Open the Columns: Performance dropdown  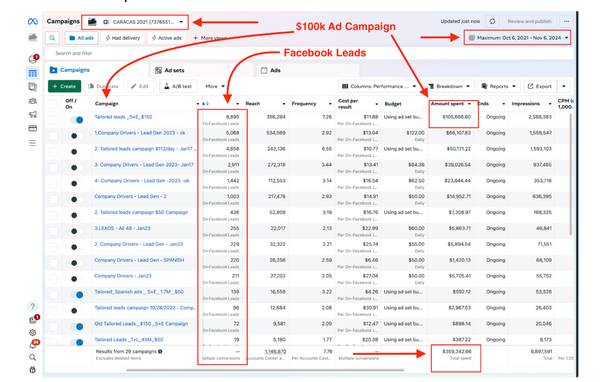pos(378,87)
